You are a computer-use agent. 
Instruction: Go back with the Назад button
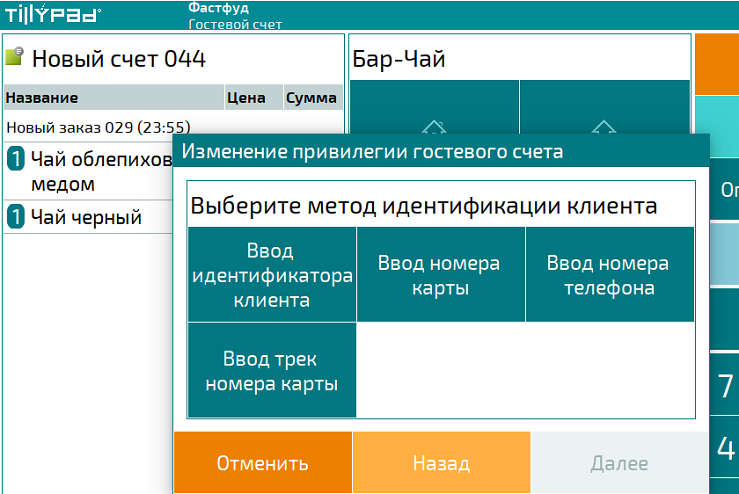coord(441,464)
